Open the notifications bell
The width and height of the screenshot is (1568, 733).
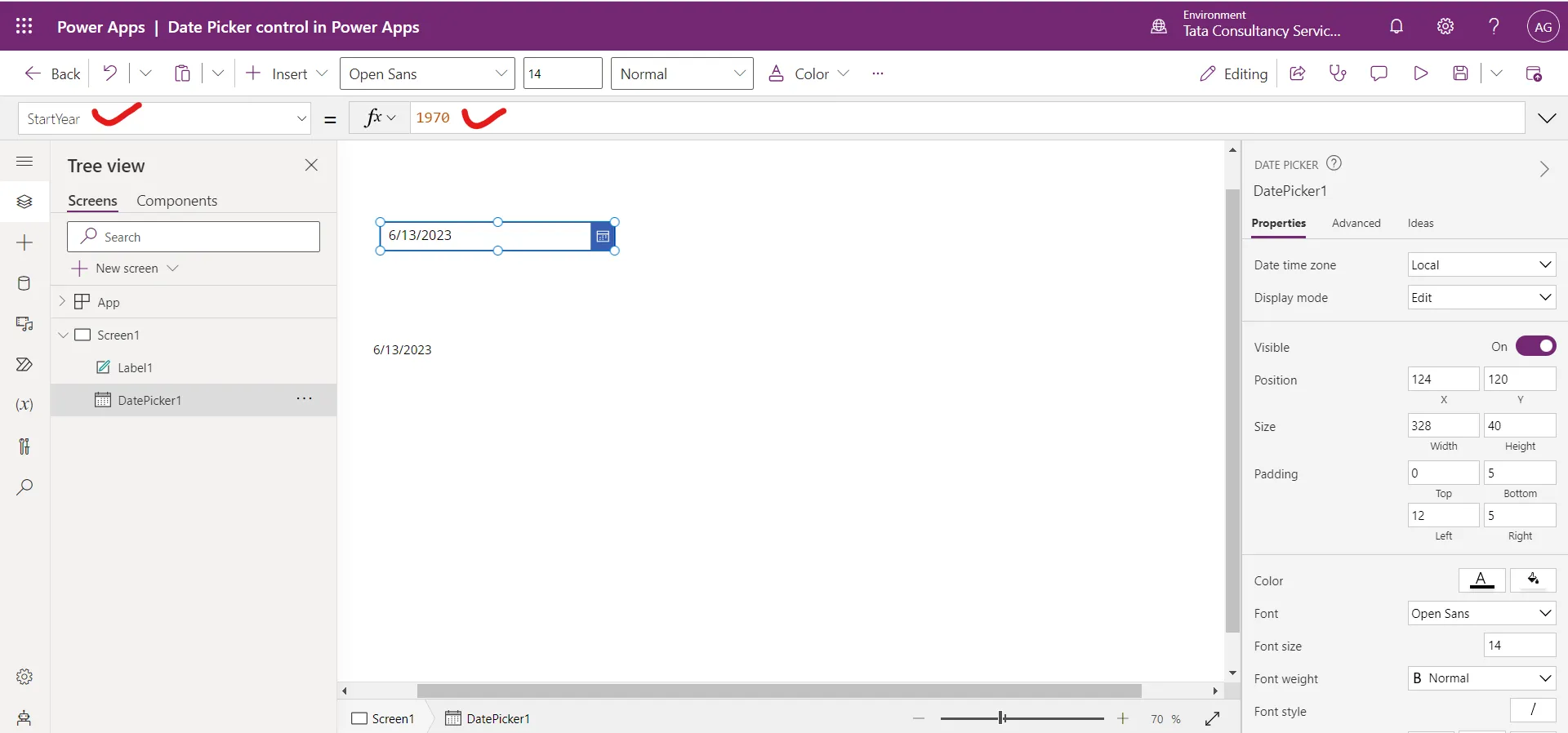click(1396, 26)
